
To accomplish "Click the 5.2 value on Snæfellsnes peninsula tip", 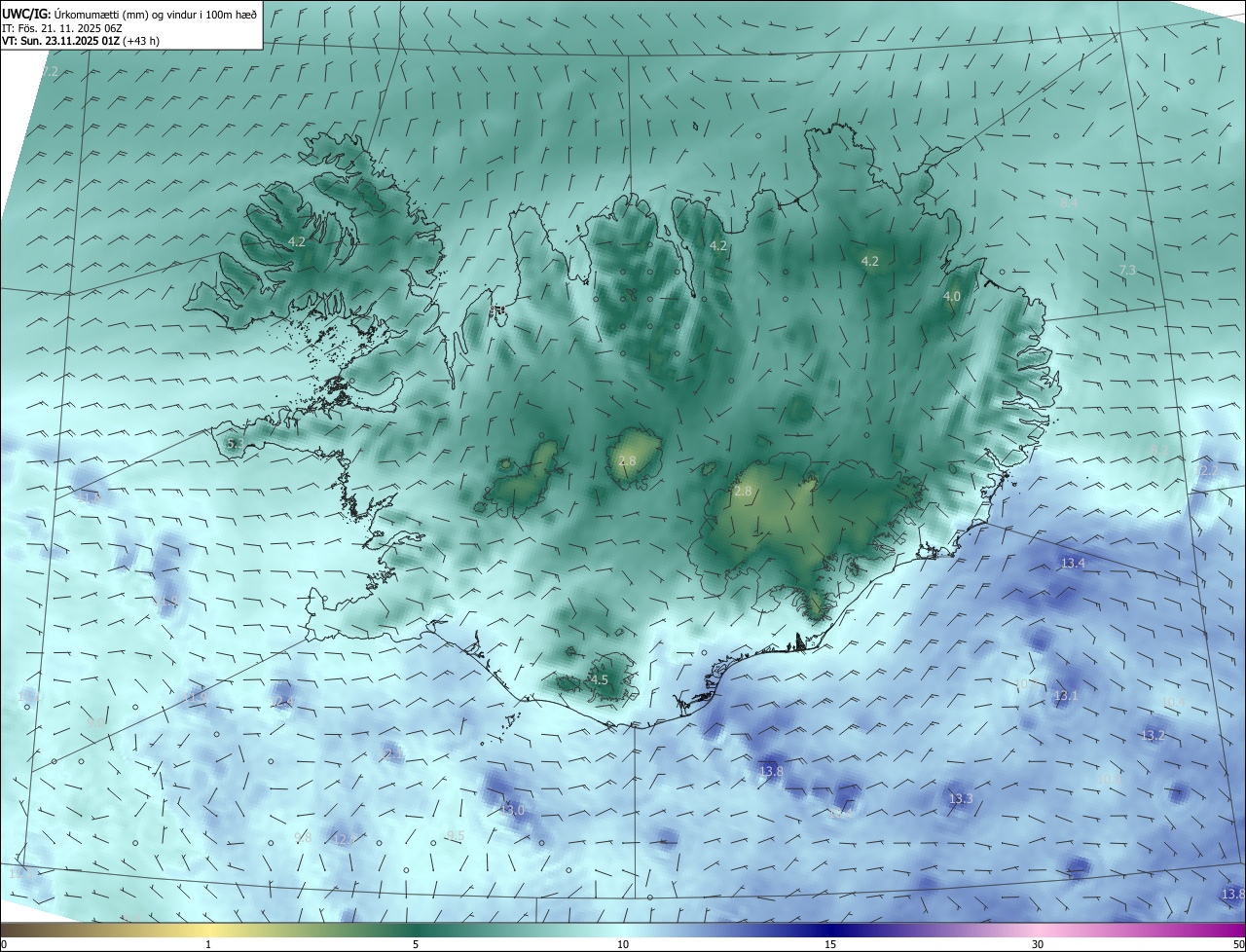I will coord(235,443).
